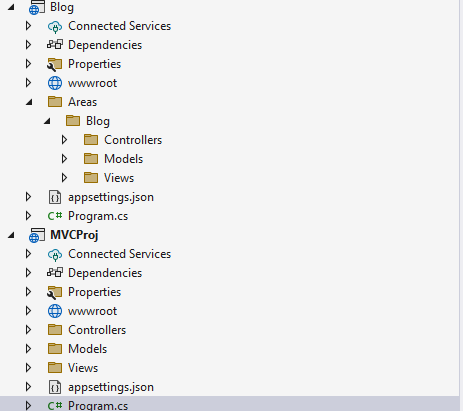
Task: Expand Connected Services under Blog project
Action: (29, 26)
